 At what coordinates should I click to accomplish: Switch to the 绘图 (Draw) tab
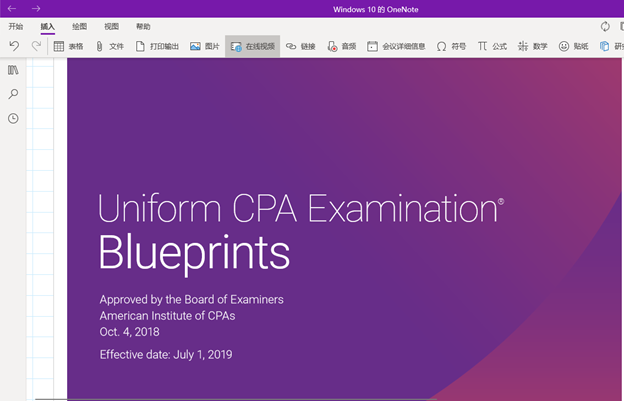[x=79, y=27]
